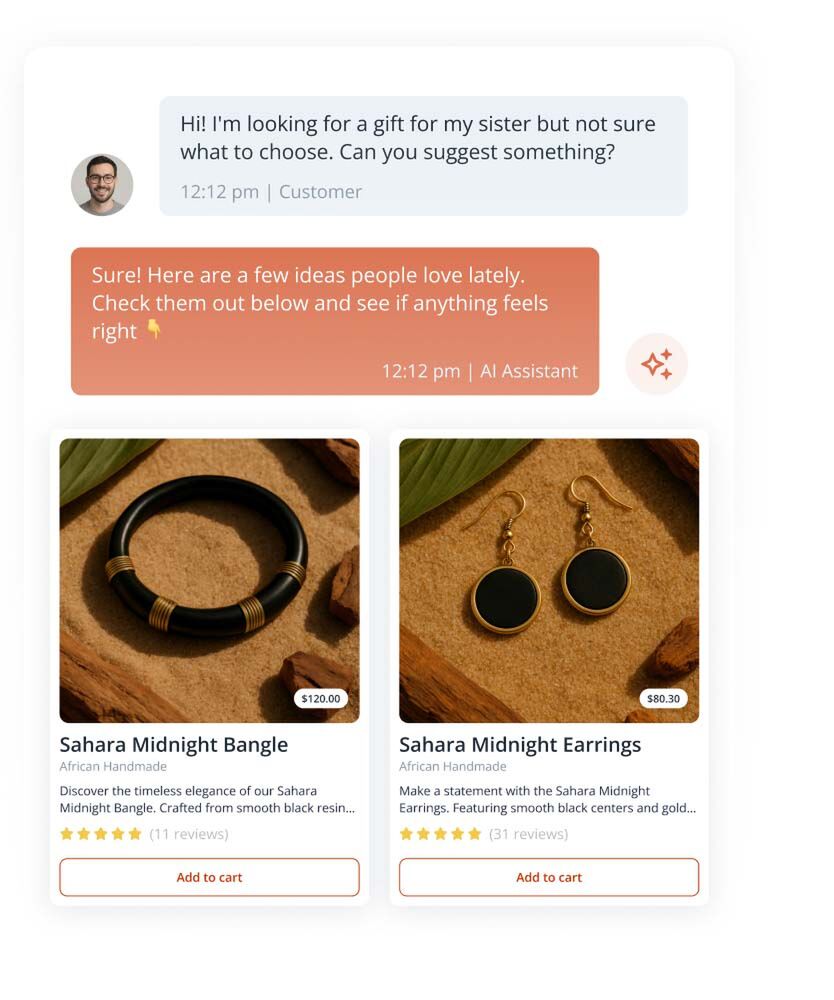Open the Sahara Midnight Earrings product title
The image size is (834, 1000).
[x=521, y=745]
